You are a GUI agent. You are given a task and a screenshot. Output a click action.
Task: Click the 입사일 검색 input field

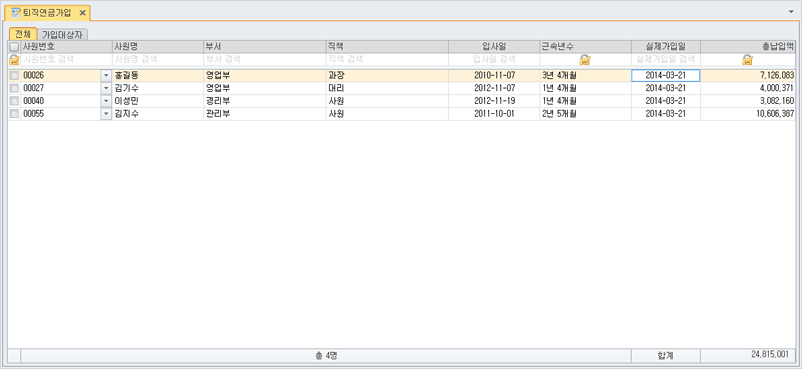[x=494, y=60]
